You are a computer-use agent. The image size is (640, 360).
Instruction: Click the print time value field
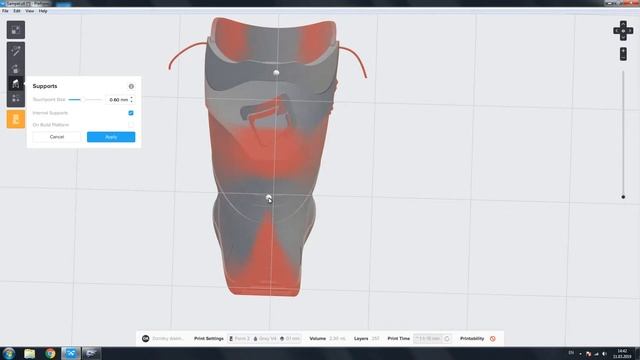pos(428,338)
